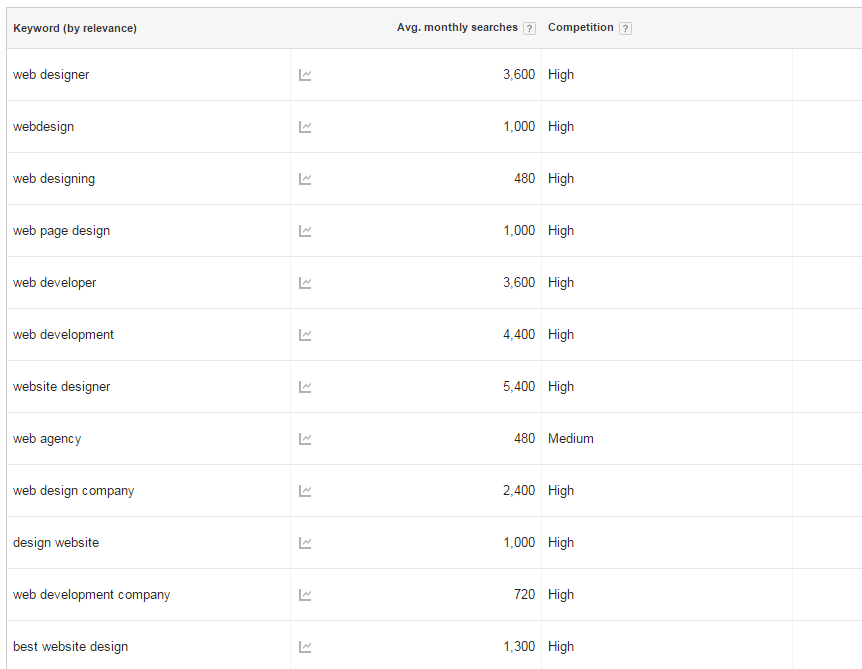
Task: Select the Medium competition label for web agency
Action: pyautogui.click(x=572, y=438)
